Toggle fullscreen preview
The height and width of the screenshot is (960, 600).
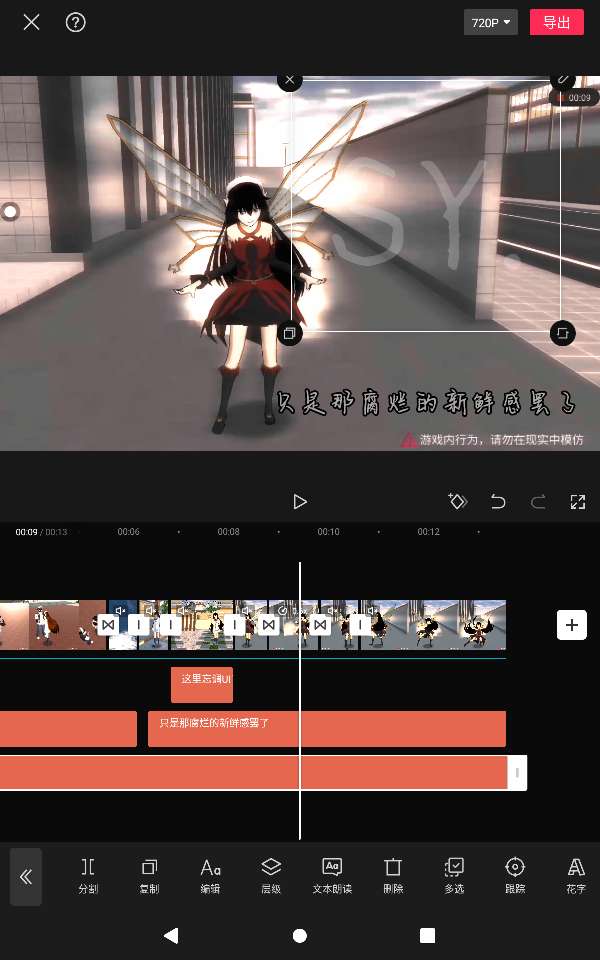coord(577,502)
